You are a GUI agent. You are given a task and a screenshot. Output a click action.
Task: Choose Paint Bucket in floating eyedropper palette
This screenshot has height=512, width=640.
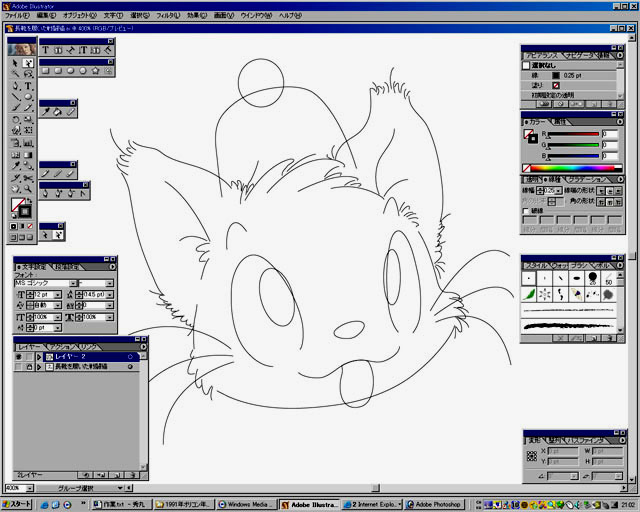58,111
